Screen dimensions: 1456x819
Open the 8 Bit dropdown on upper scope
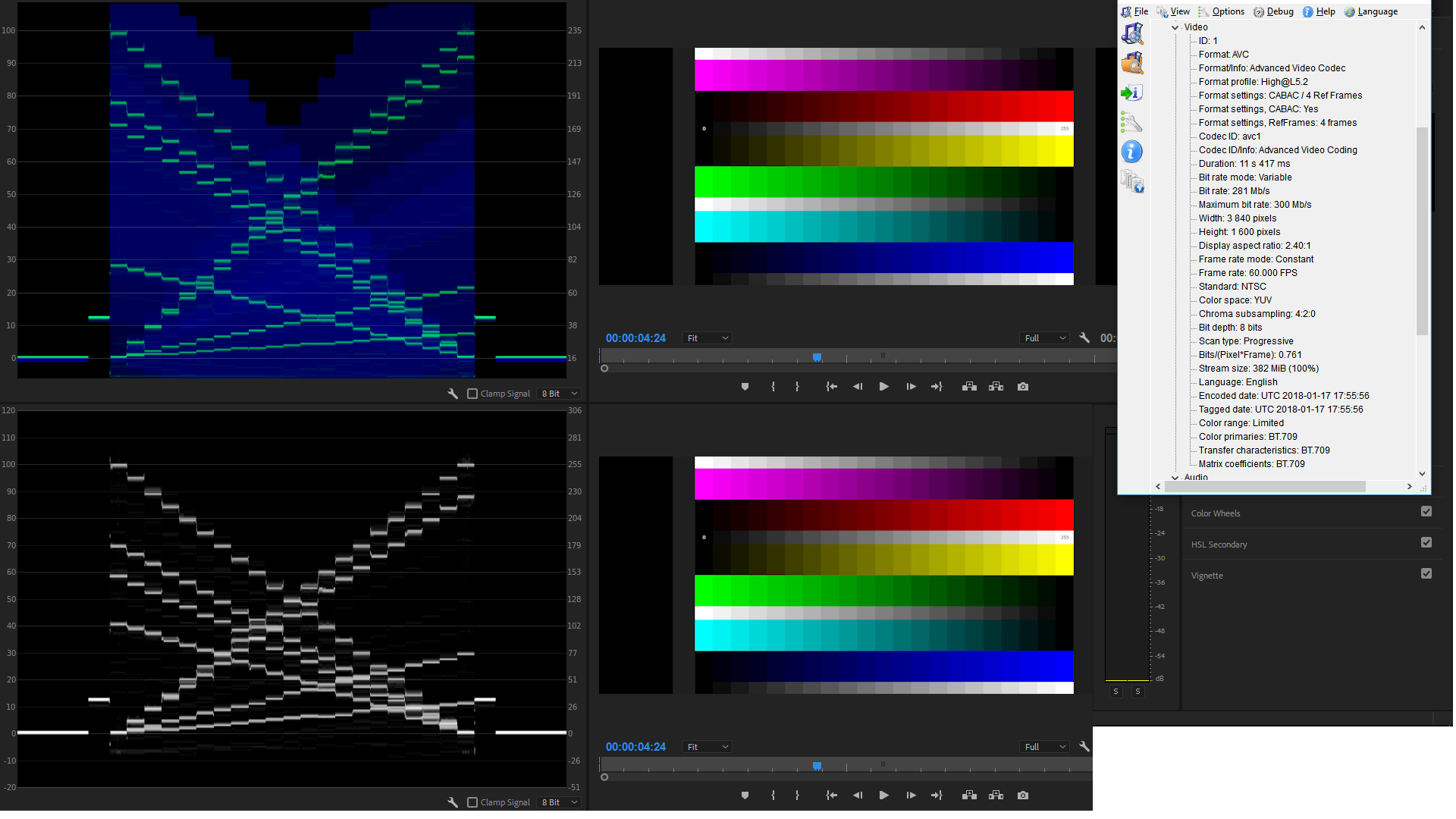[560, 394]
